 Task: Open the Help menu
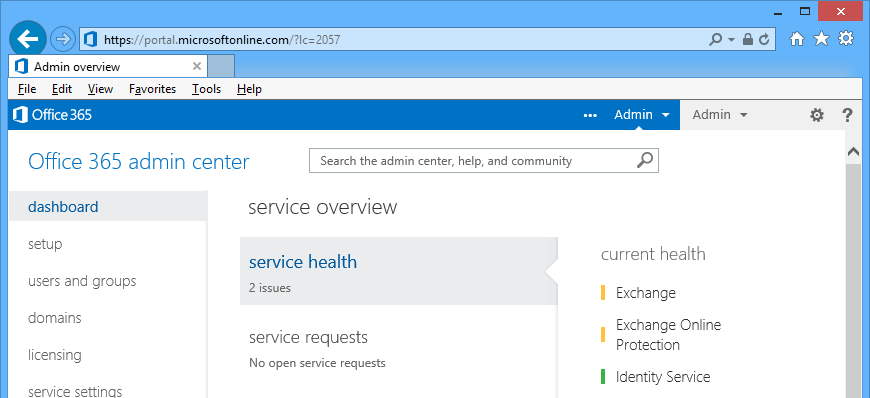[249, 89]
